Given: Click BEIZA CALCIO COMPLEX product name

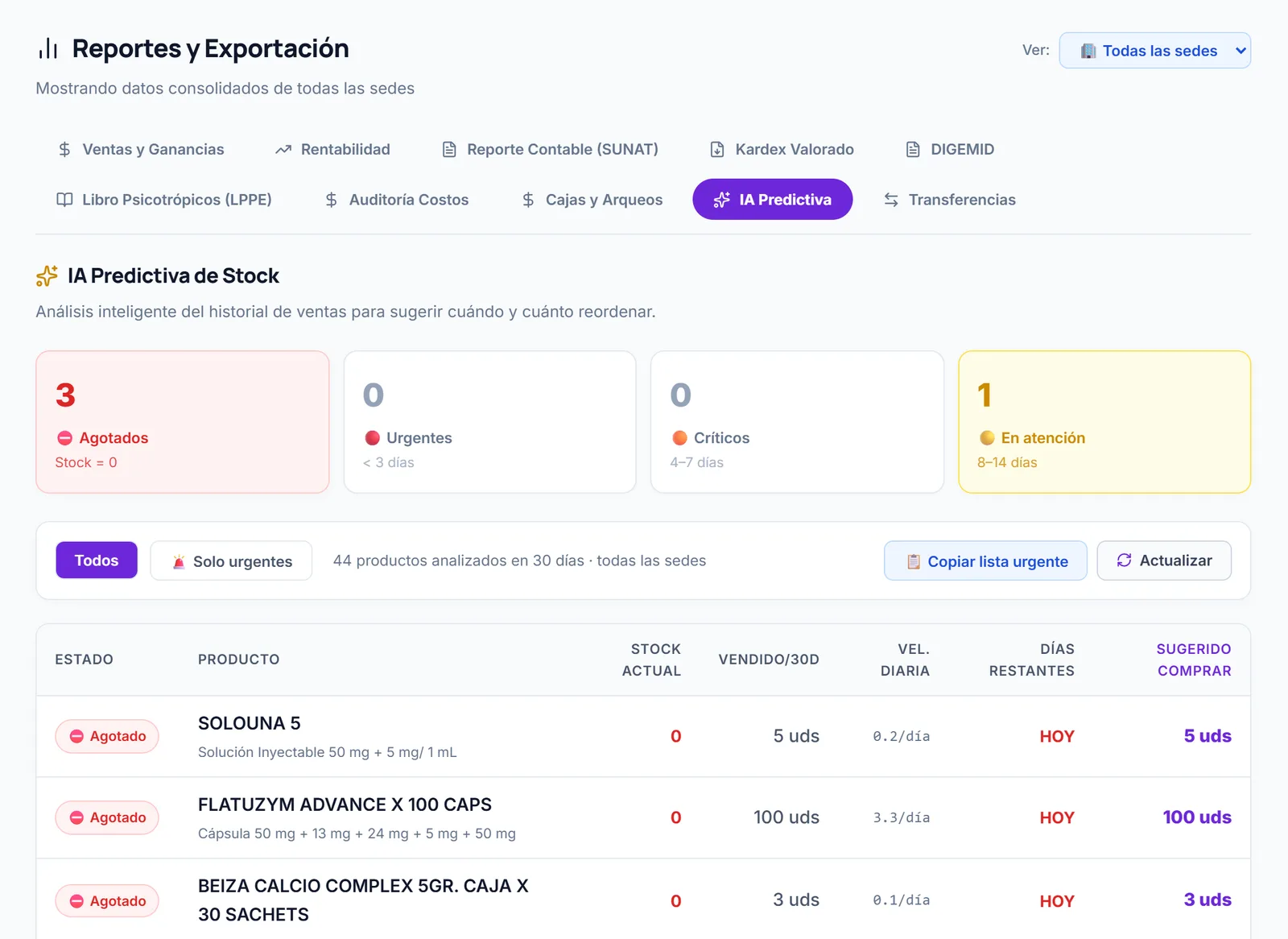Looking at the screenshot, I should [363, 900].
